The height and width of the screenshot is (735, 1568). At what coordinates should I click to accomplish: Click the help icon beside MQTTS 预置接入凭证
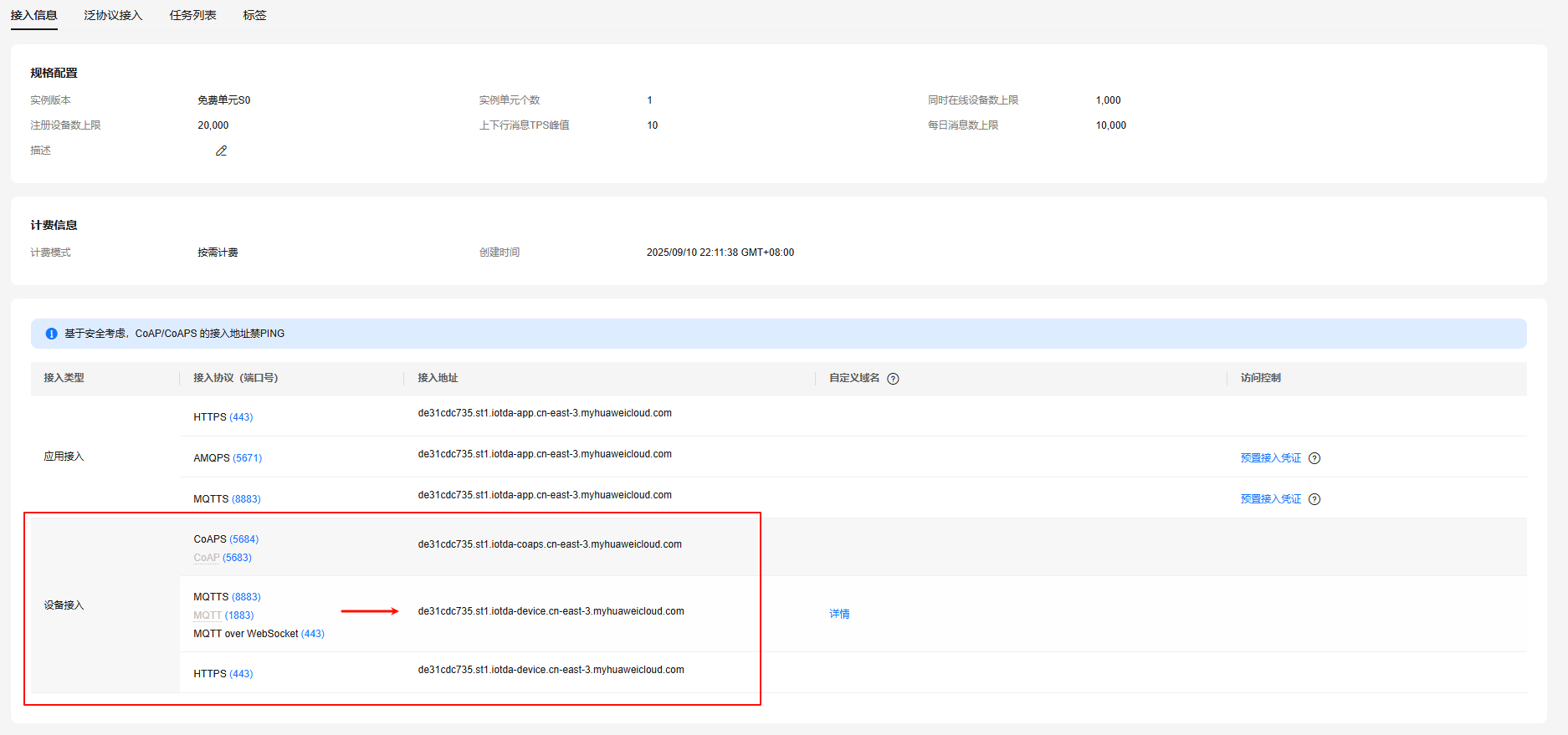pos(1314,499)
